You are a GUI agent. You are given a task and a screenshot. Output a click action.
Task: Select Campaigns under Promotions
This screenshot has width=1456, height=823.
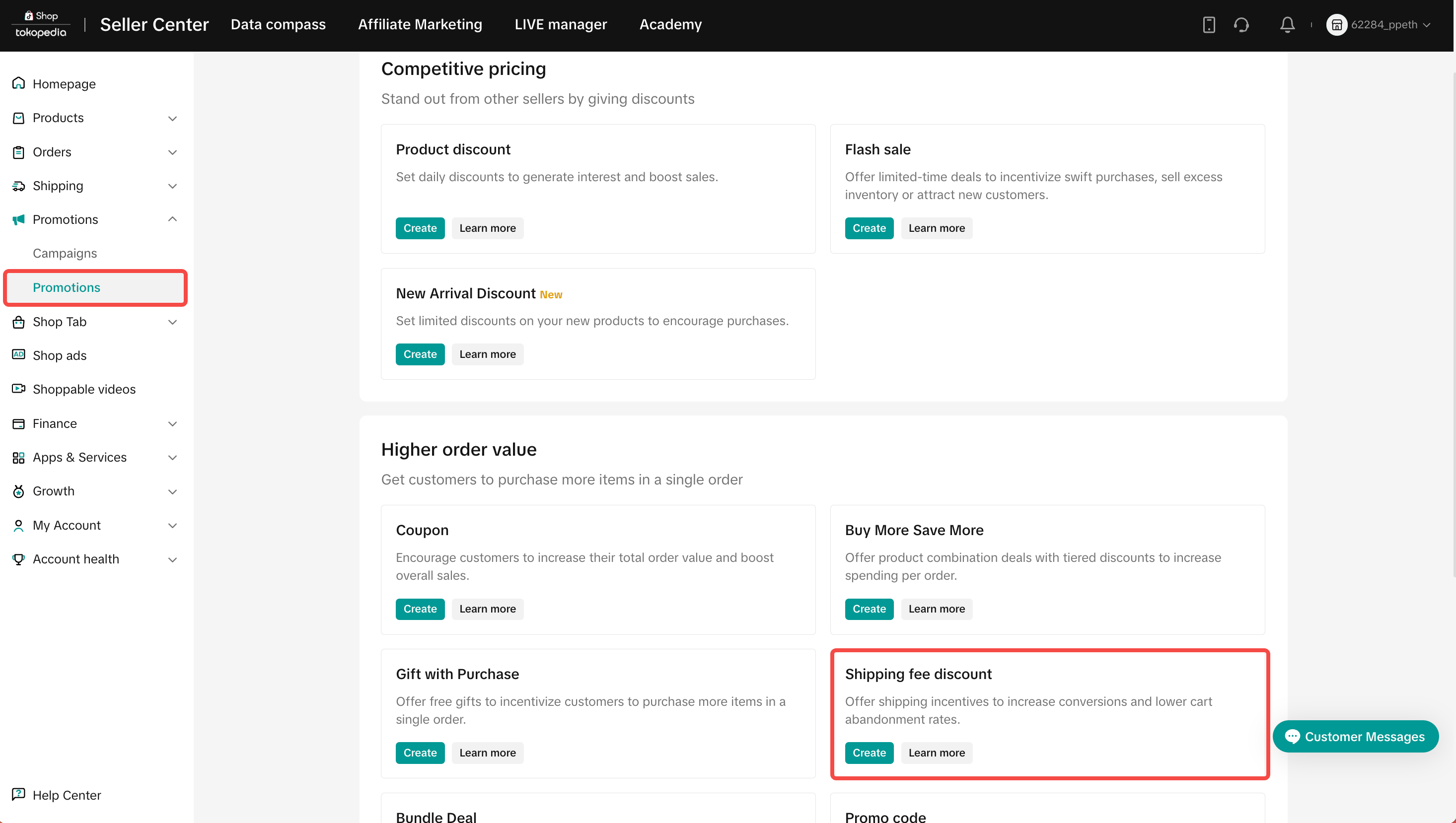point(65,253)
